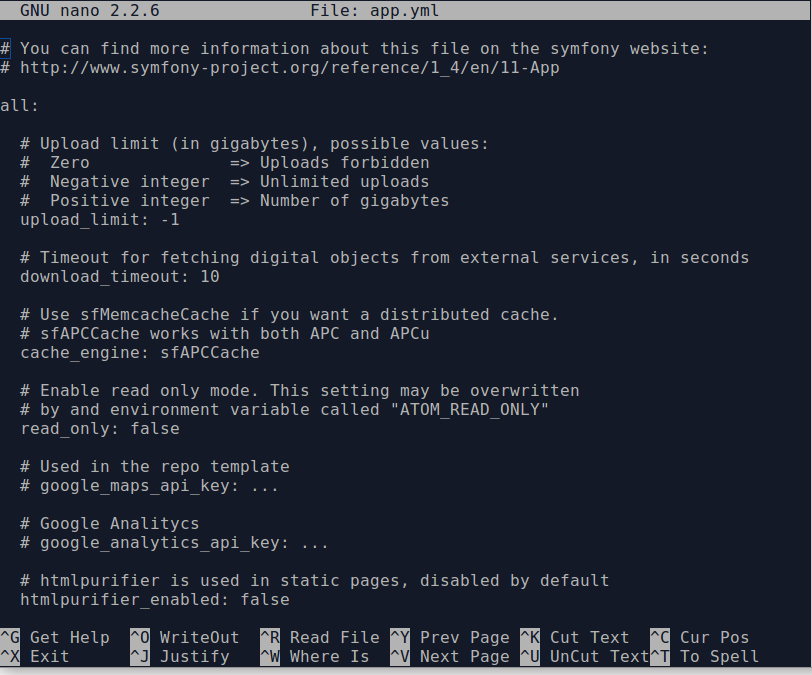Click the Cut Text shortcut
This screenshot has width=812, height=675.
click(x=589, y=637)
